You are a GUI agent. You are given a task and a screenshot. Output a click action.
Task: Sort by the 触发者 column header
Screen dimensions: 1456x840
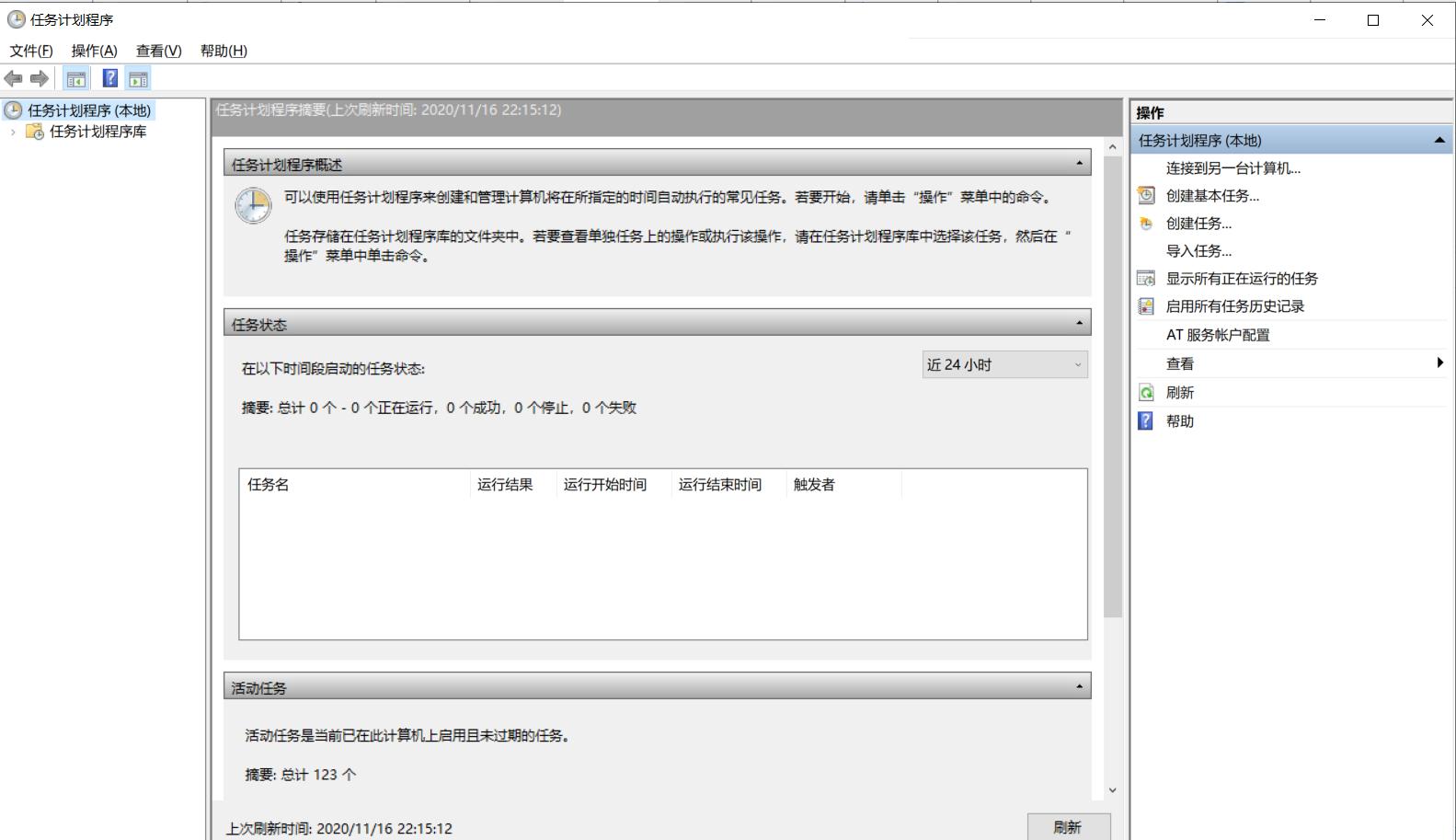(x=843, y=485)
